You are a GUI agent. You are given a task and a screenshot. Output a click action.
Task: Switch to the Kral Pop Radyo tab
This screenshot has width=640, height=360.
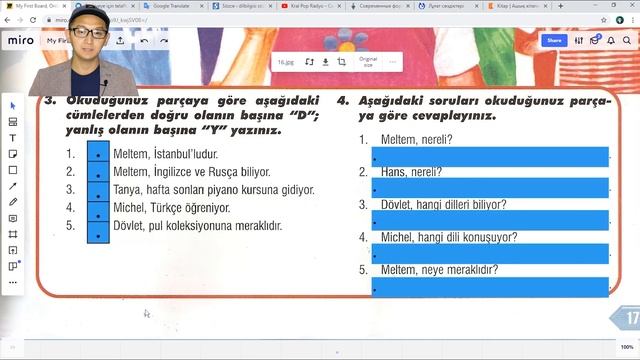pyautogui.click(x=310, y=6)
